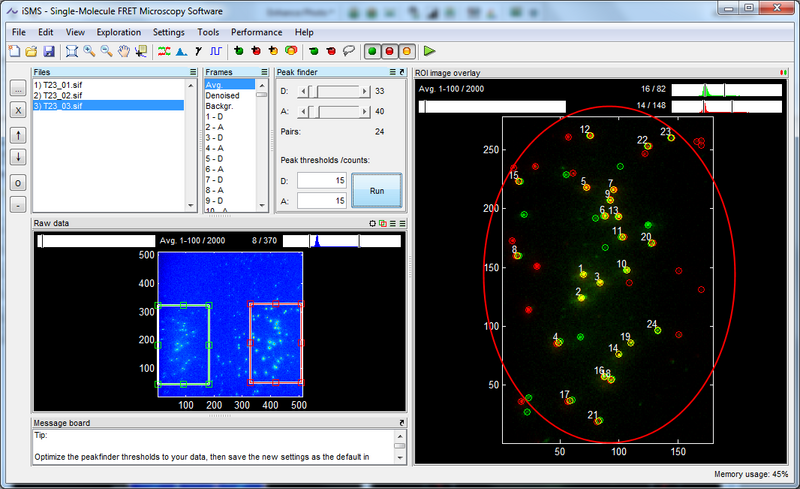Expand the Peak finder panel menu
The image size is (800, 489).
click(392, 73)
